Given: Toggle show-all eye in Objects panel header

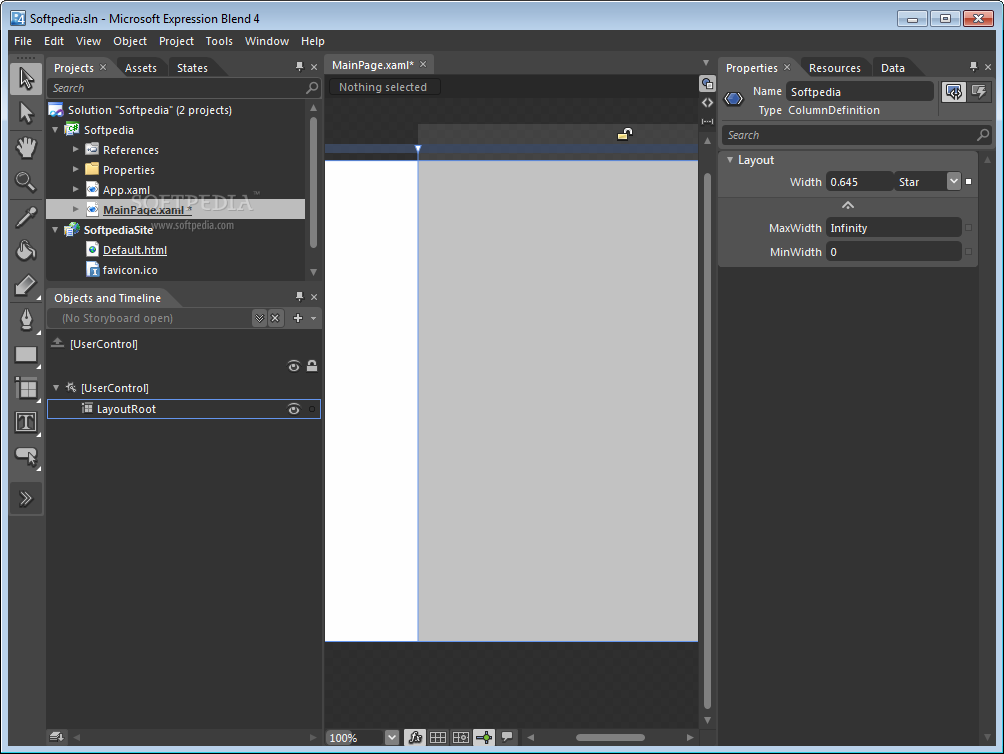Looking at the screenshot, I should [x=293, y=366].
